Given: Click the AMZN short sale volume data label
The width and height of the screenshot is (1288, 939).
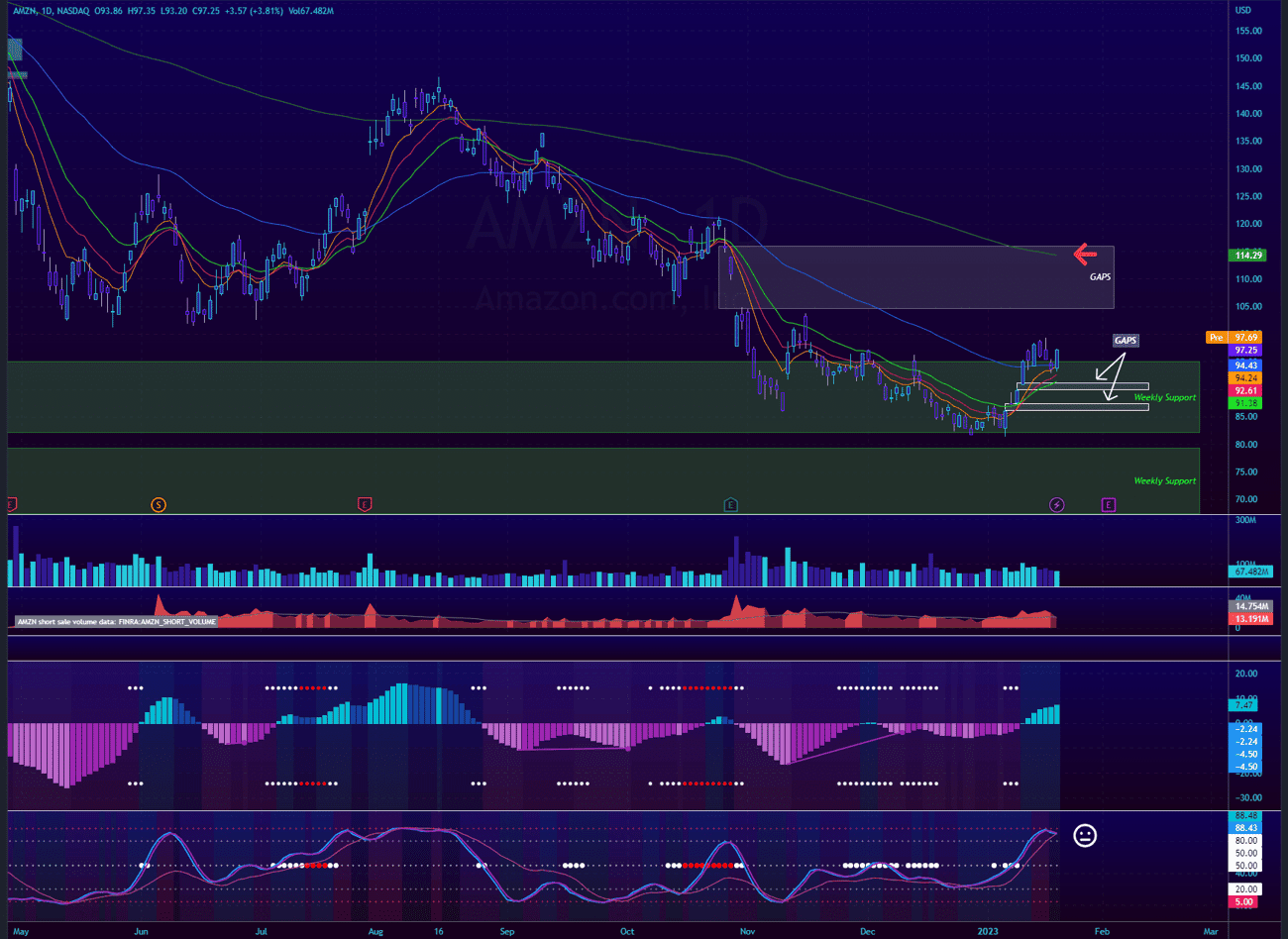Looking at the screenshot, I should click(116, 622).
